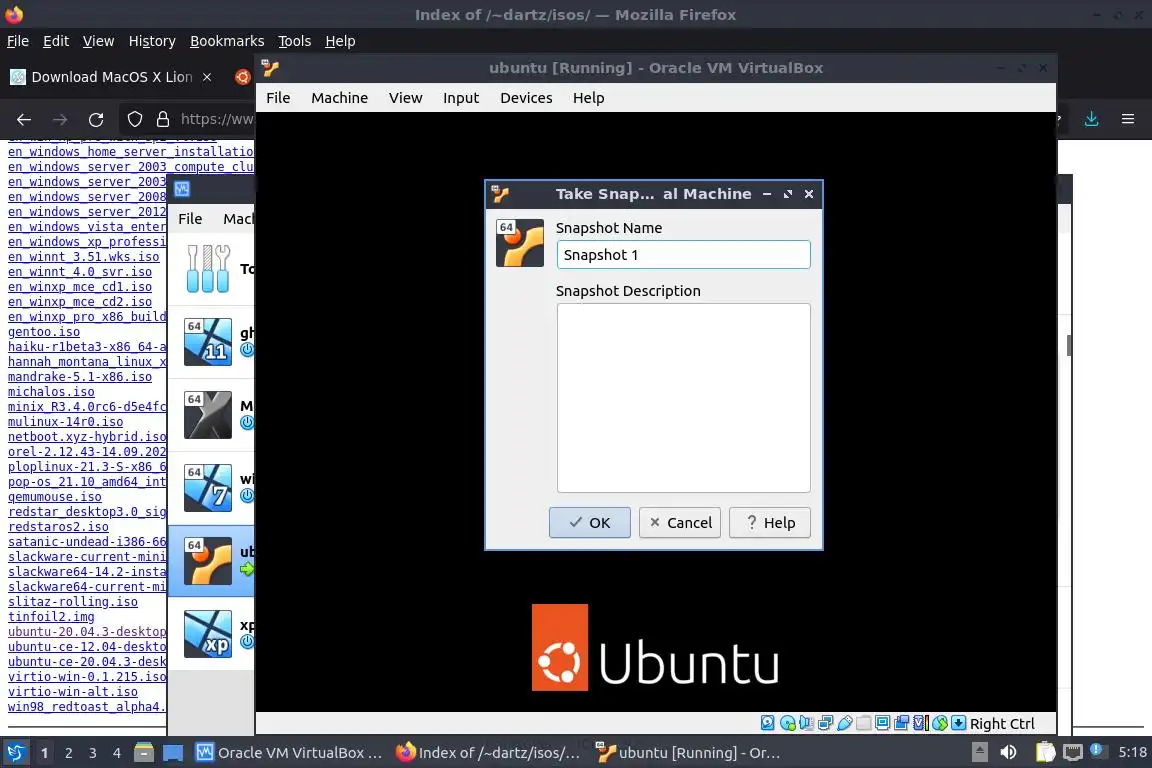Open the tinfoil2.img link
This screenshot has height=768, width=1152.
point(51,617)
